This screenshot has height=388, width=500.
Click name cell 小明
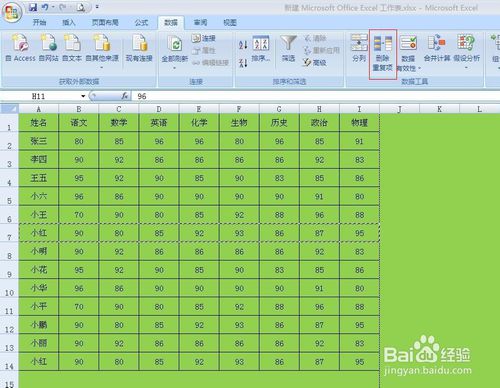pyautogui.click(x=39, y=251)
